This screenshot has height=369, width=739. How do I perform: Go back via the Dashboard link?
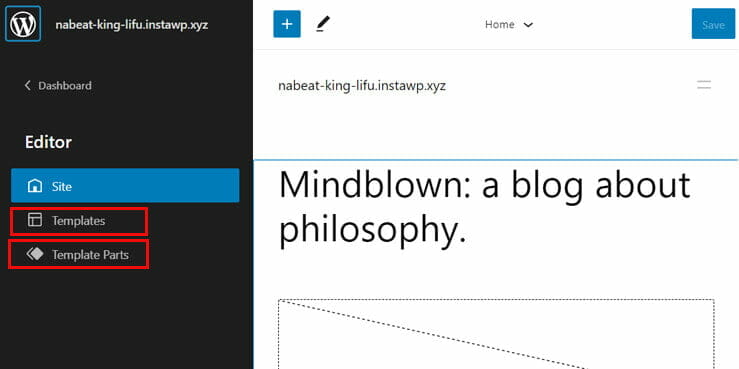tap(58, 86)
